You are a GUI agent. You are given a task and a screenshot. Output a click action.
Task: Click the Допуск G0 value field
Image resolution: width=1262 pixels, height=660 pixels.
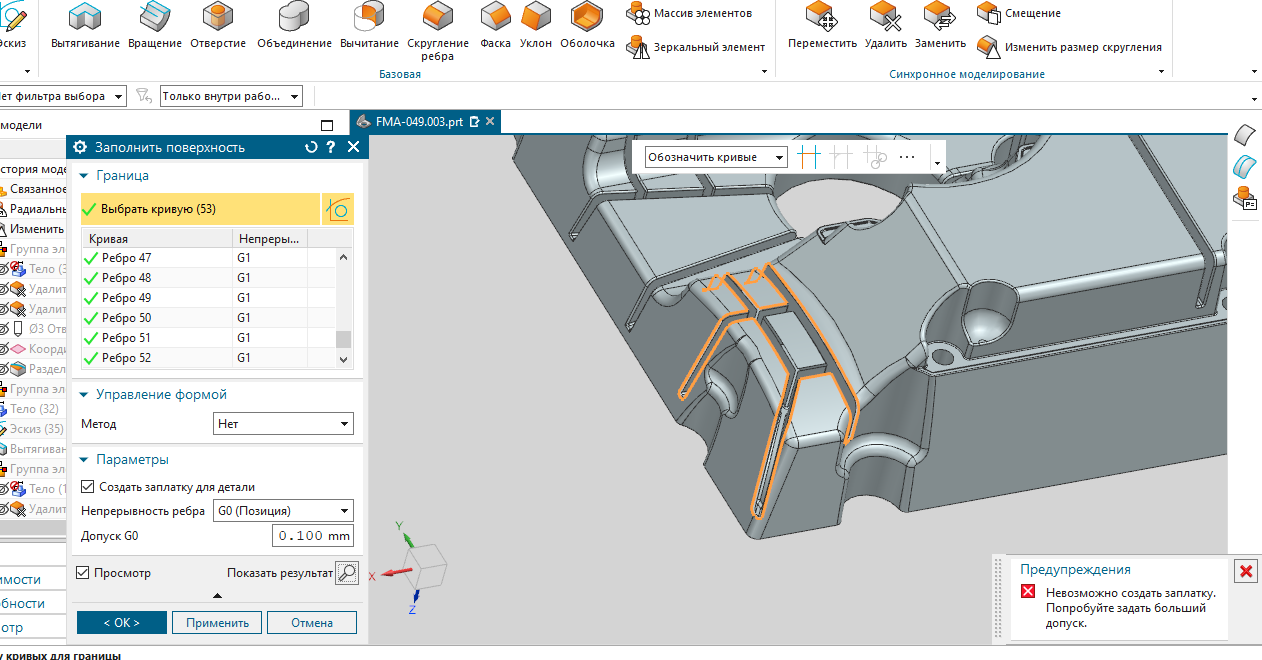point(313,536)
